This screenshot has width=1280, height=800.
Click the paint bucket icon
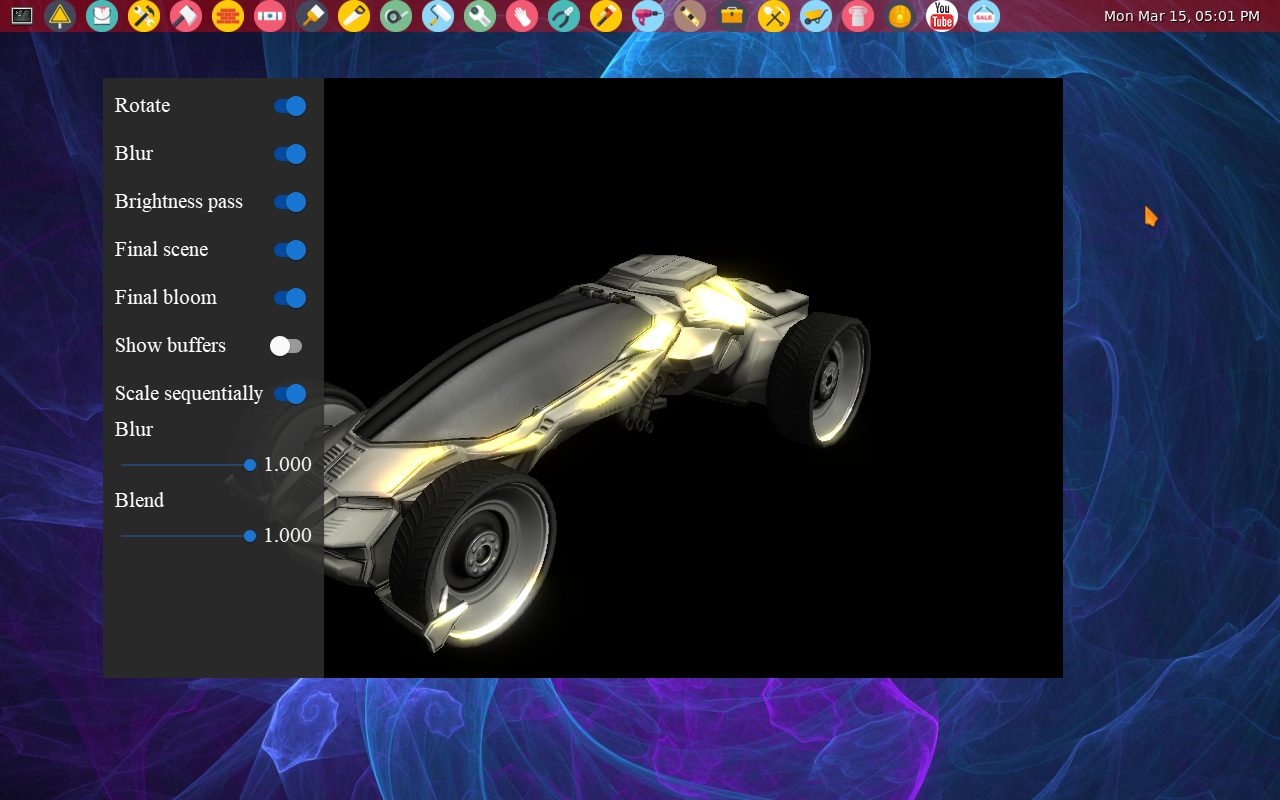point(102,16)
